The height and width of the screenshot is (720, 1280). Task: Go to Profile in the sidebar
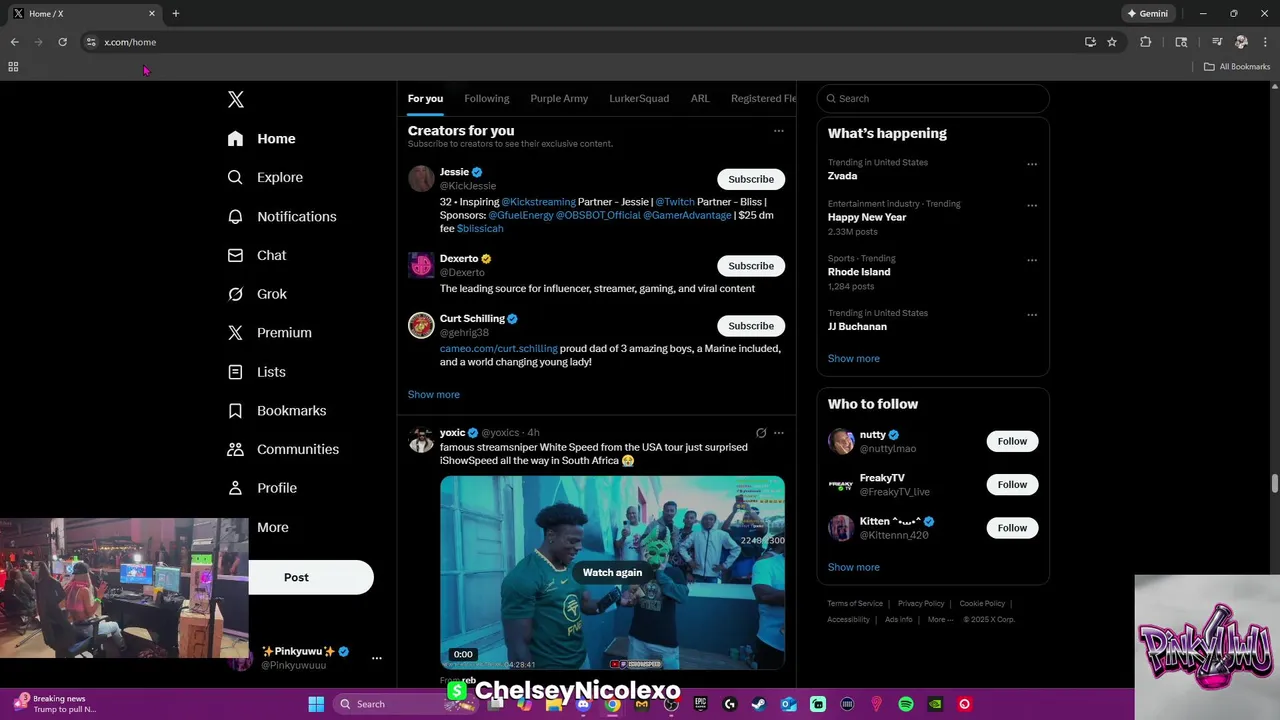(x=262, y=488)
